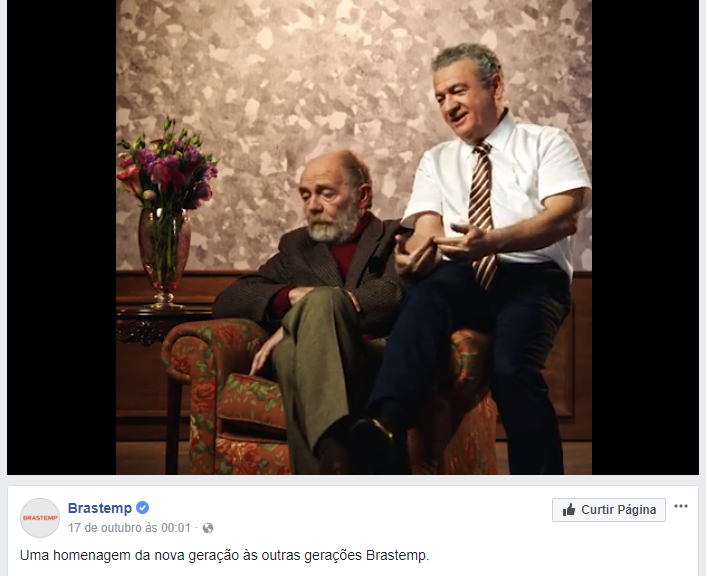
Task: Click the flower vase in the video frame
Action: click(x=165, y=257)
